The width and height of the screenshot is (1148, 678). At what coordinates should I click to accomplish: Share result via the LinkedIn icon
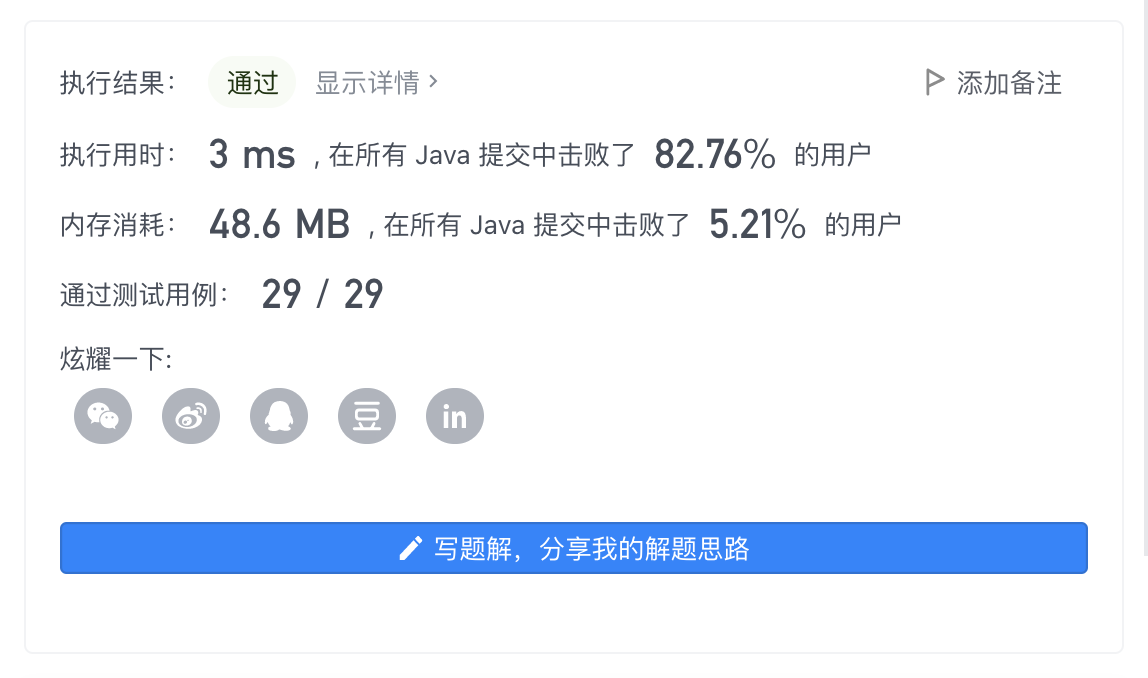pyautogui.click(x=455, y=415)
